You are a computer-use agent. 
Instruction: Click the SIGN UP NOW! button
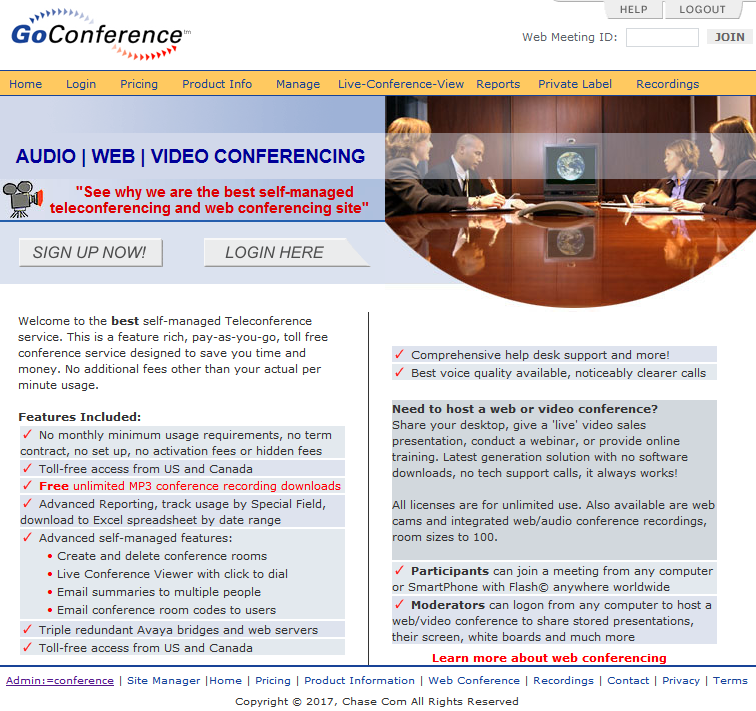(91, 252)
